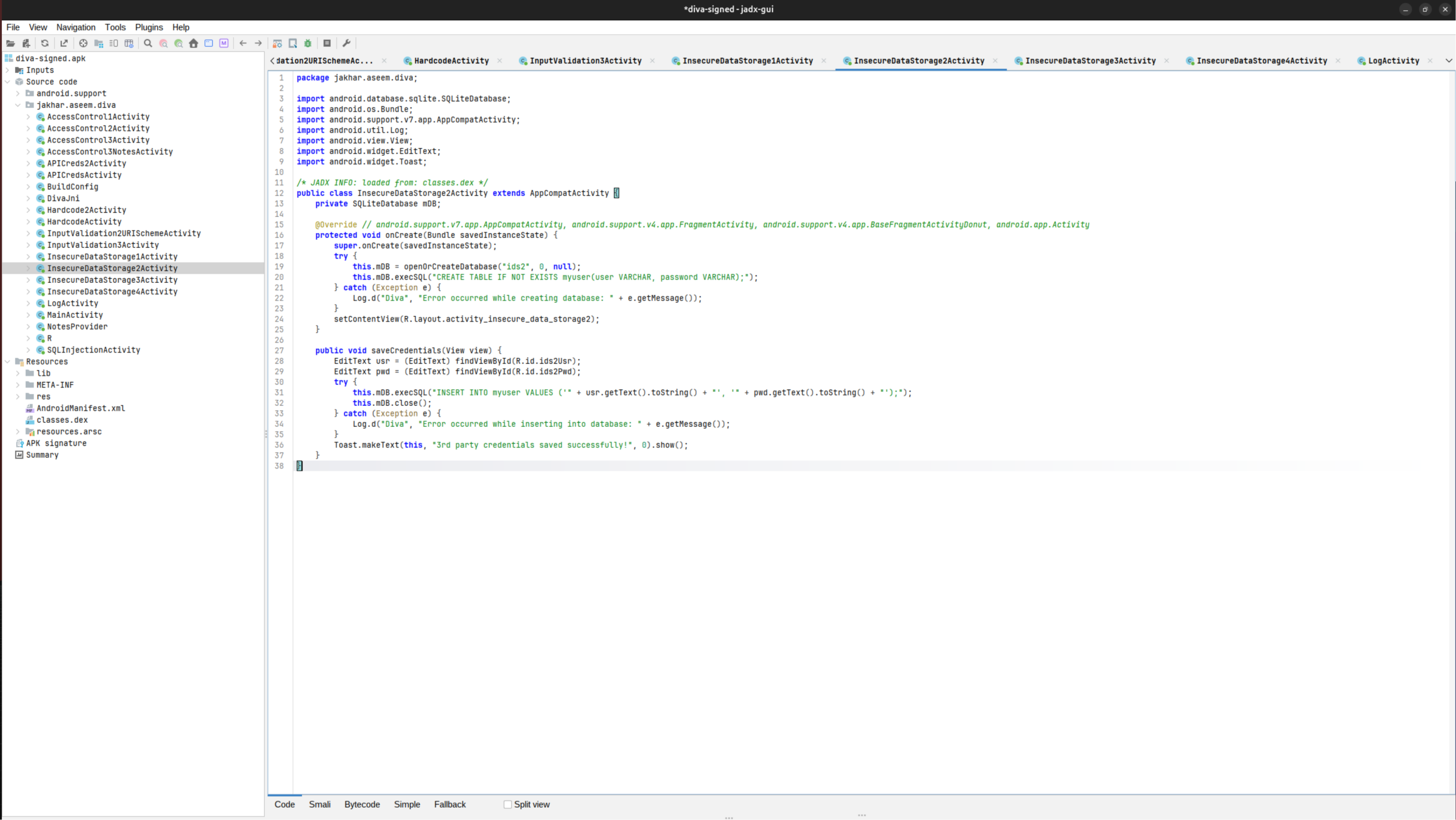Click the green bug debugger icon
This screenshot has width=1456, height=820.
coord(308,43)
